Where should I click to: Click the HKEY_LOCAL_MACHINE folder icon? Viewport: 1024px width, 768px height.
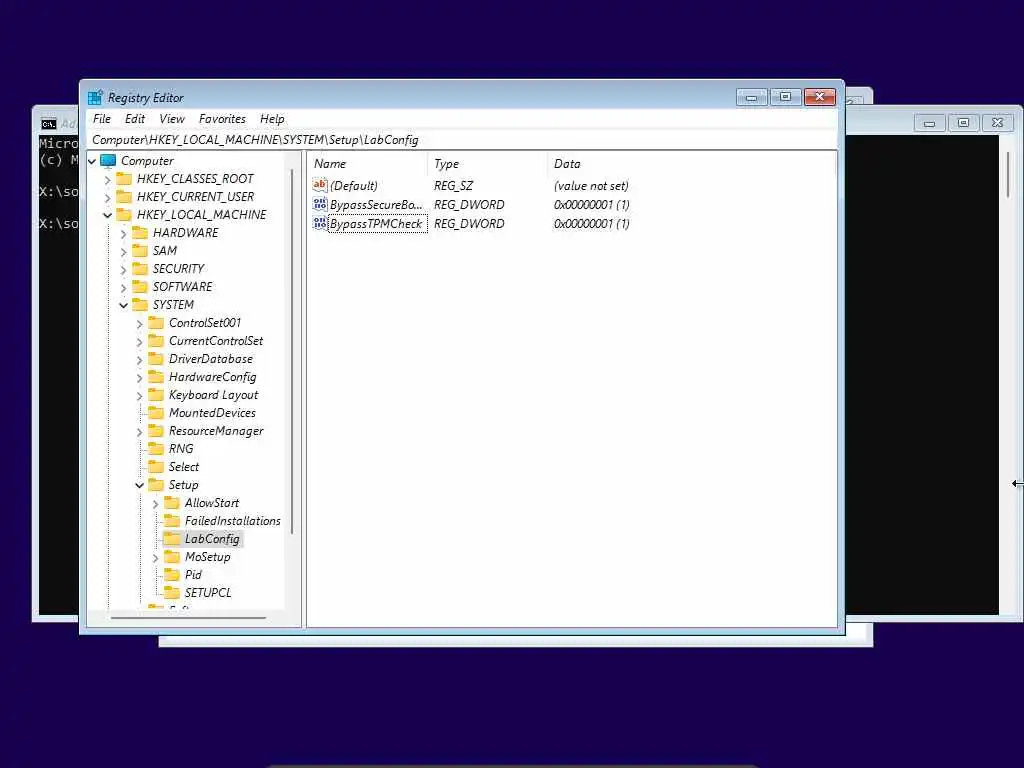pyautogui.click(x=124, y=214)
